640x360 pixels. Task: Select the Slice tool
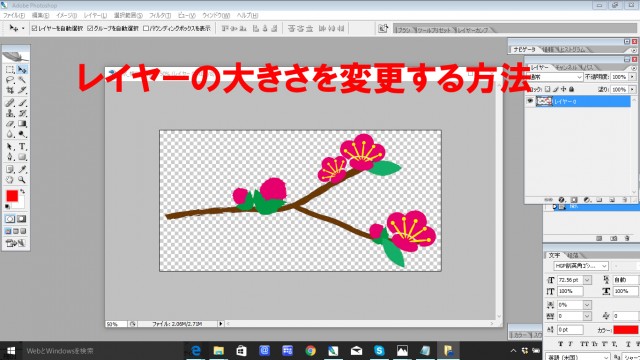pyautogui.click(x=22, y=90)
